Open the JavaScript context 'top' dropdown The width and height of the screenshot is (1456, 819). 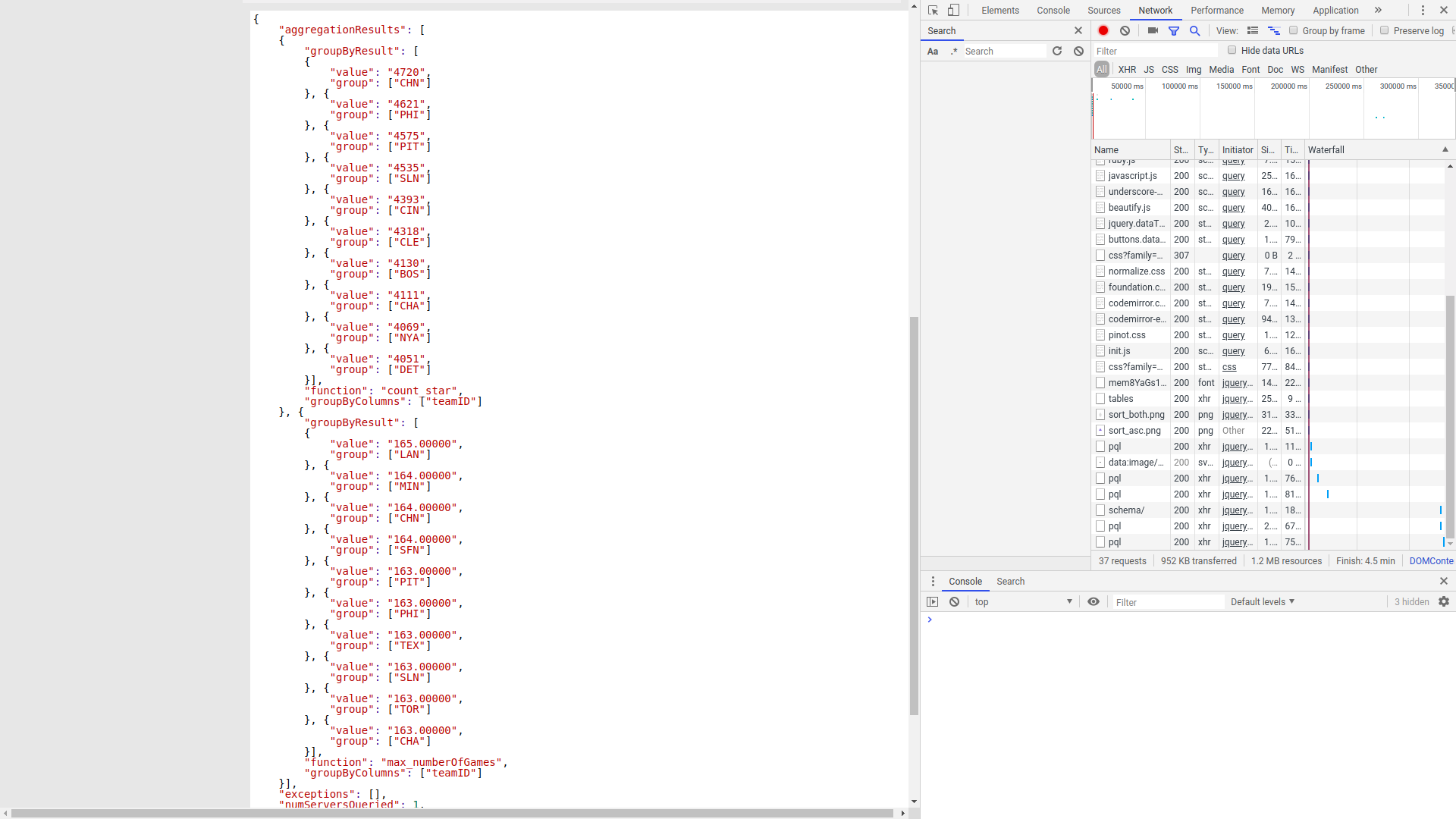click(1024, 602)
